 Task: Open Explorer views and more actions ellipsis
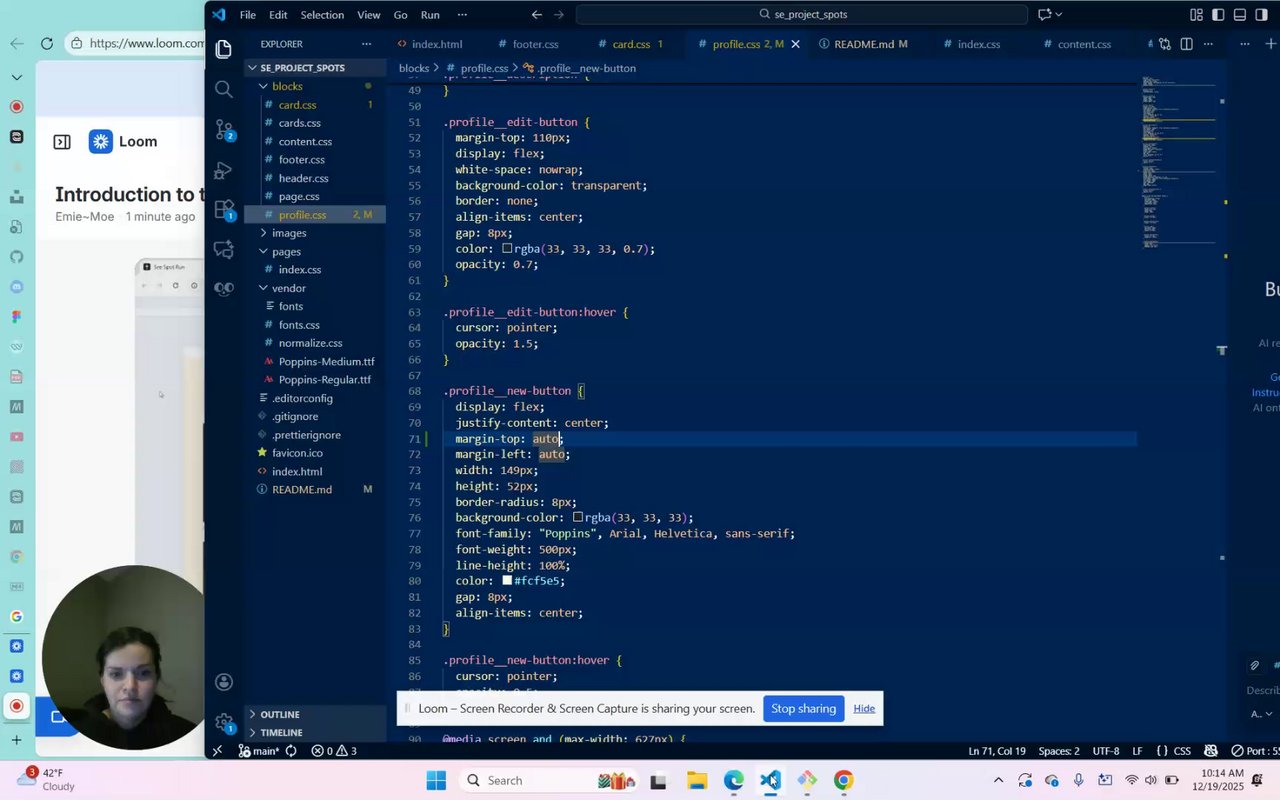click(367, 44)
